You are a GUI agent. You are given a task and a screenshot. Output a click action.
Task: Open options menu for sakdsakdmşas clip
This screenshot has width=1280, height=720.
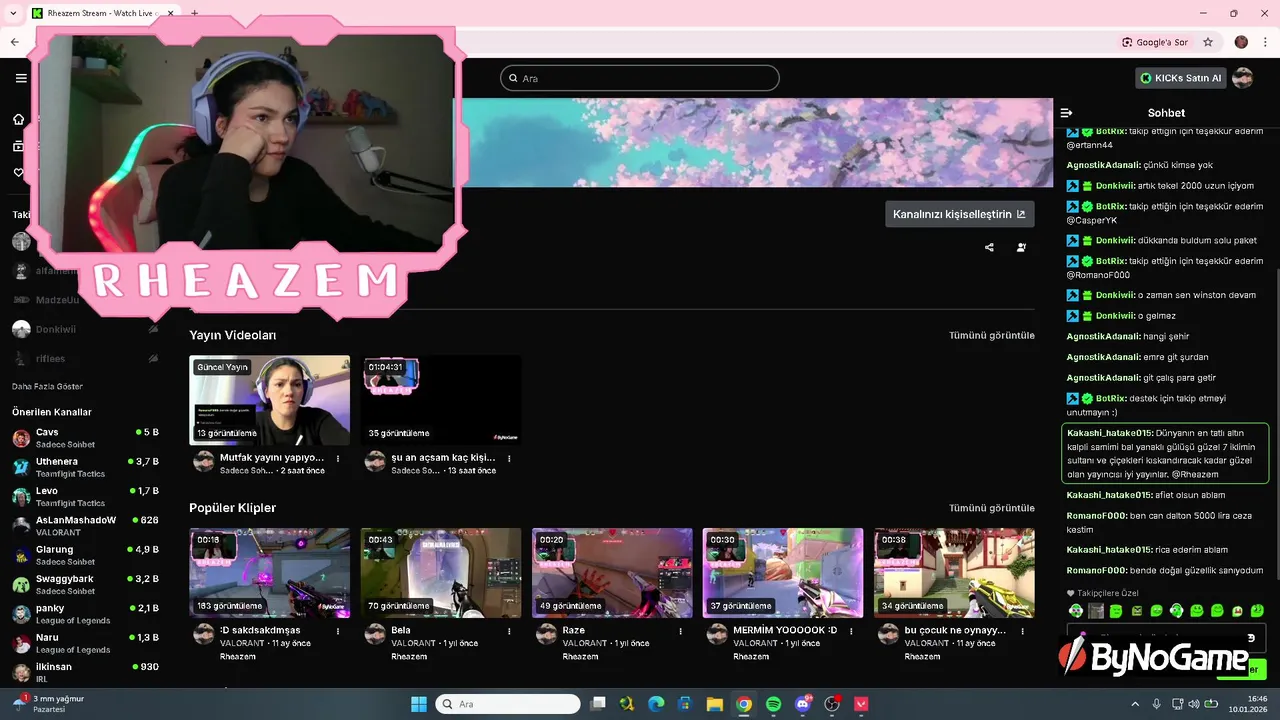click(338, 632)
